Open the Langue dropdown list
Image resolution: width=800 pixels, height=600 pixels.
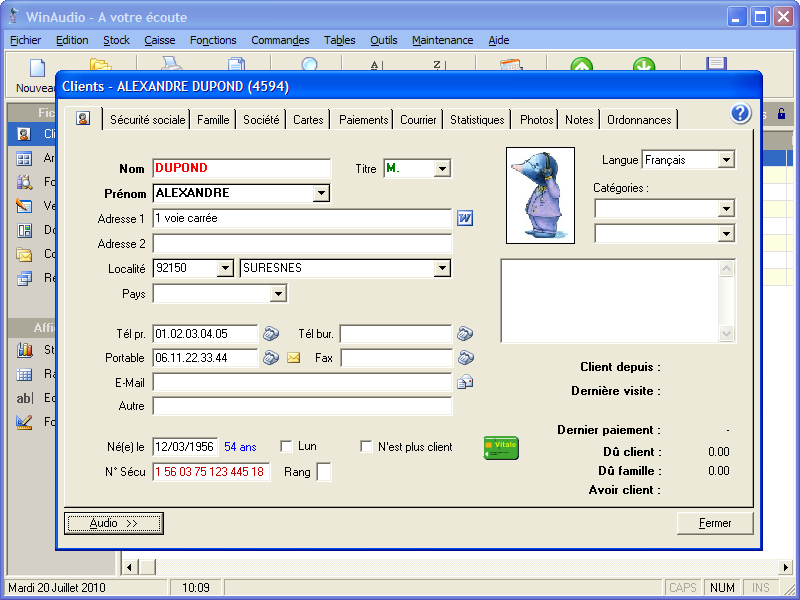(726, 160)
